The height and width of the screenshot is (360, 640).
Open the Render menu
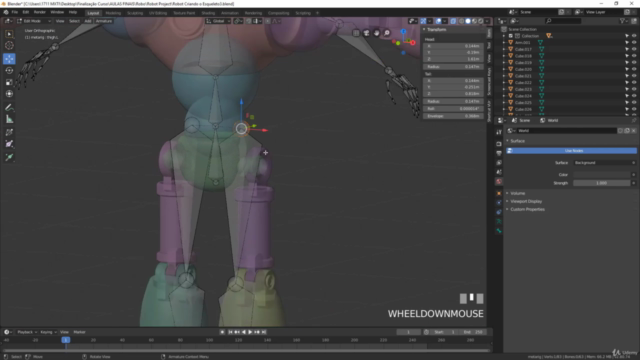tap(40, 12)
